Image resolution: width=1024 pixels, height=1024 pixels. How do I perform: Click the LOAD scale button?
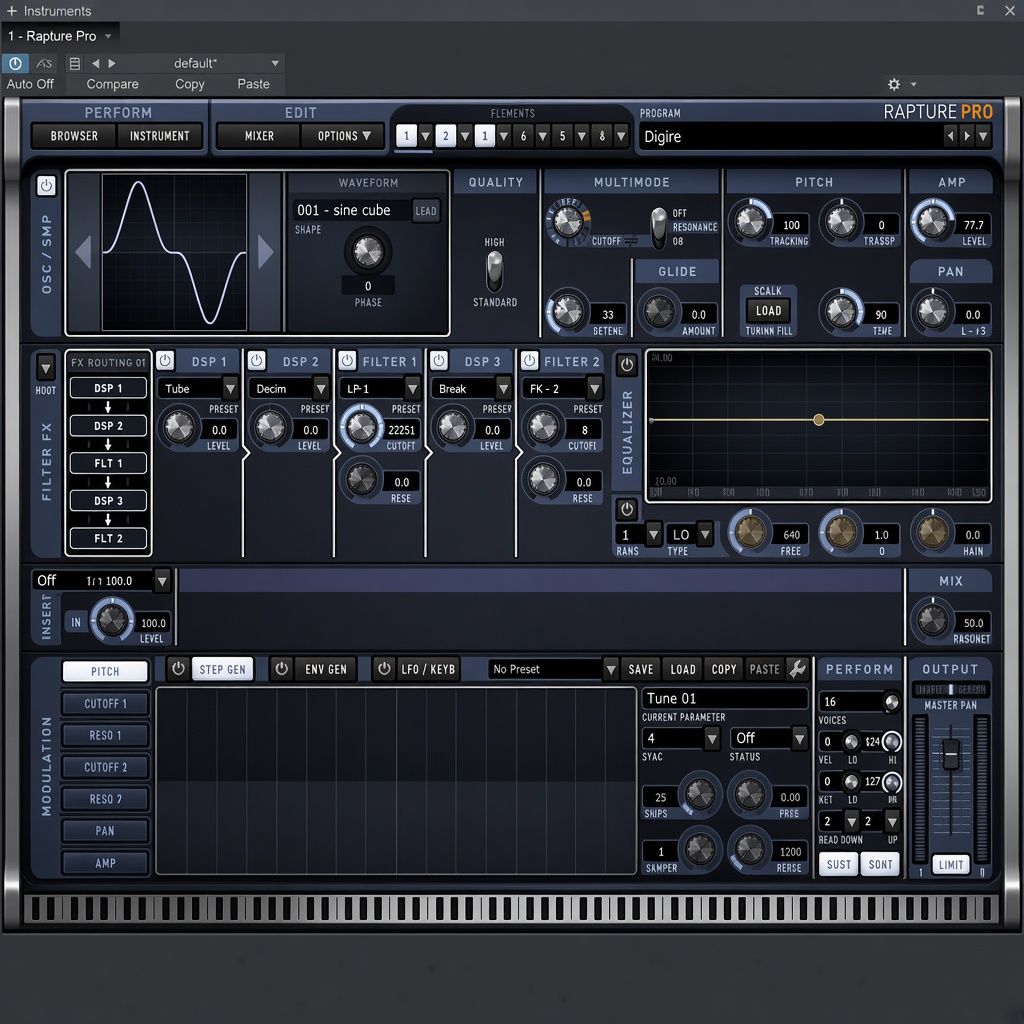pos(768,311)
